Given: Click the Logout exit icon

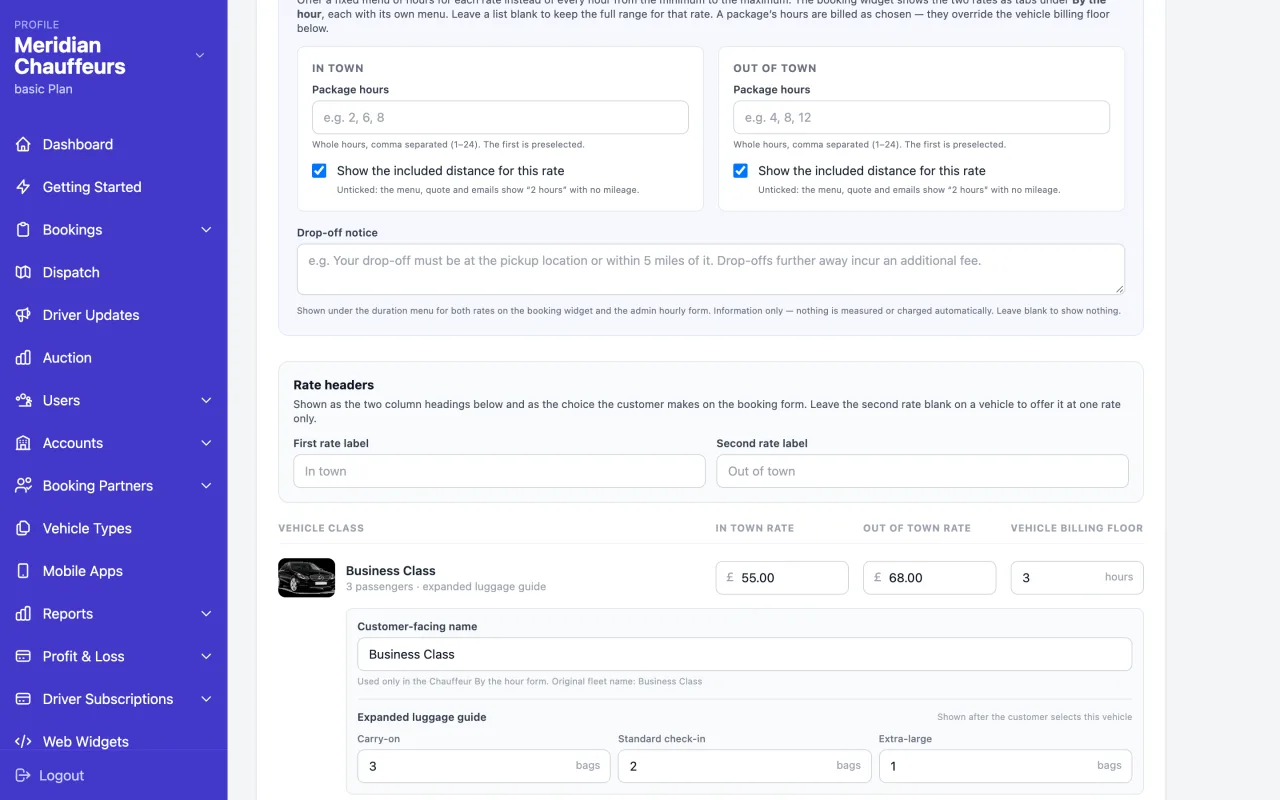Looking at the screenshot, I should [23, 775].
